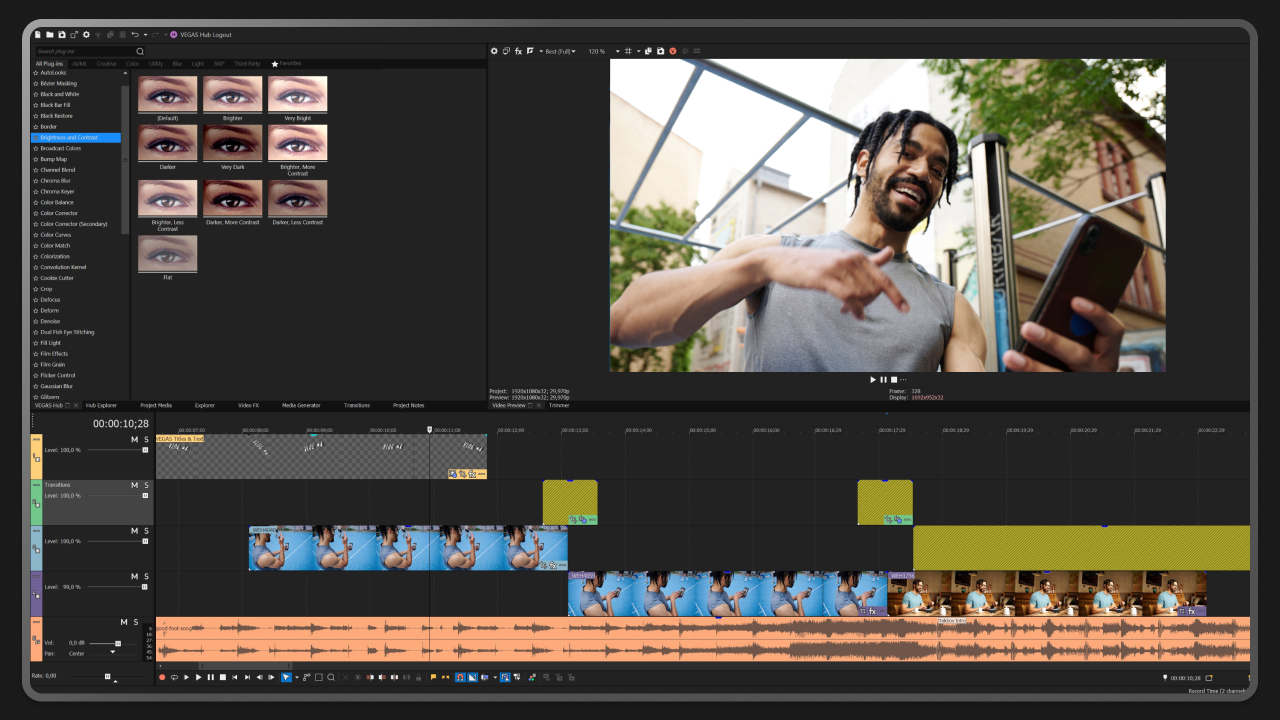Switch to the Trimmer tab
1280x720 pixels.
click(560, 405)
